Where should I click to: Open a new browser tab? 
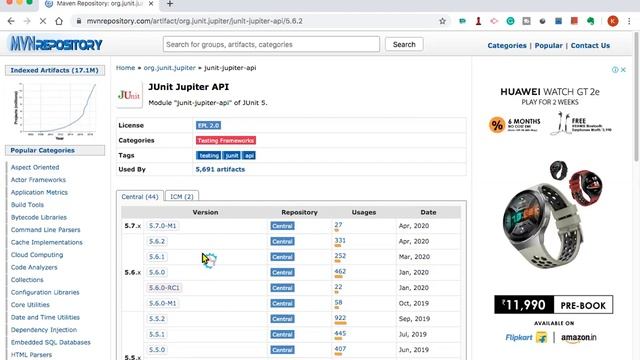click(170, 4)
